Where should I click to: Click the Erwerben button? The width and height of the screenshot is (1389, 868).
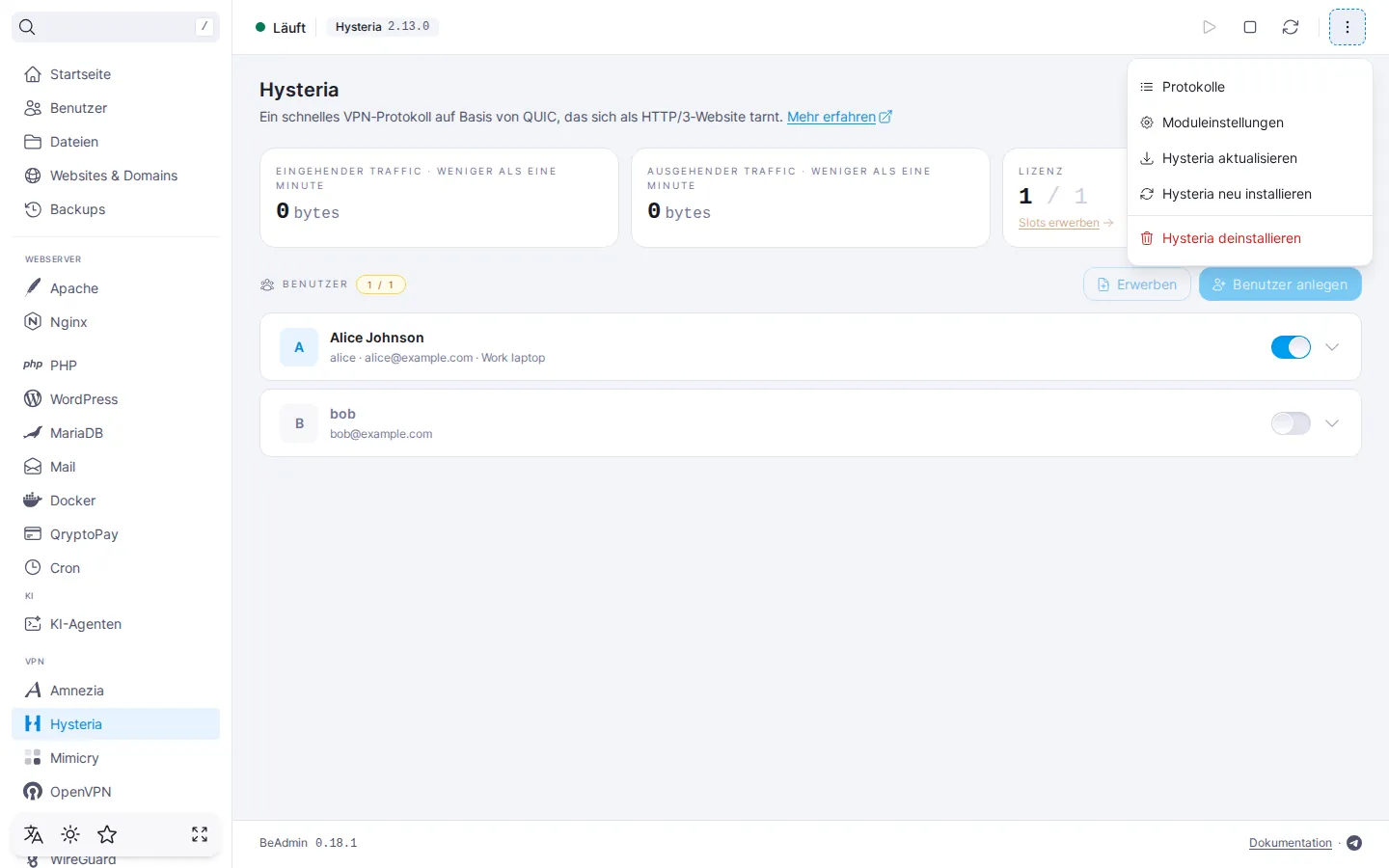click(x=1137, y=285)
